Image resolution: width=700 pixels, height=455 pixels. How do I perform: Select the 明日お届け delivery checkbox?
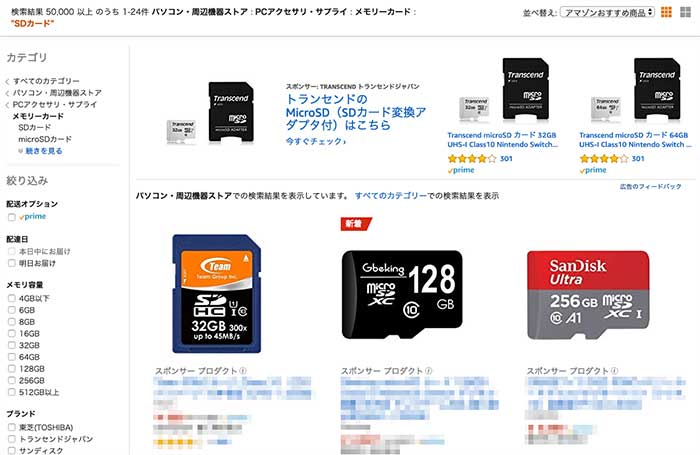tap(12, 263)
